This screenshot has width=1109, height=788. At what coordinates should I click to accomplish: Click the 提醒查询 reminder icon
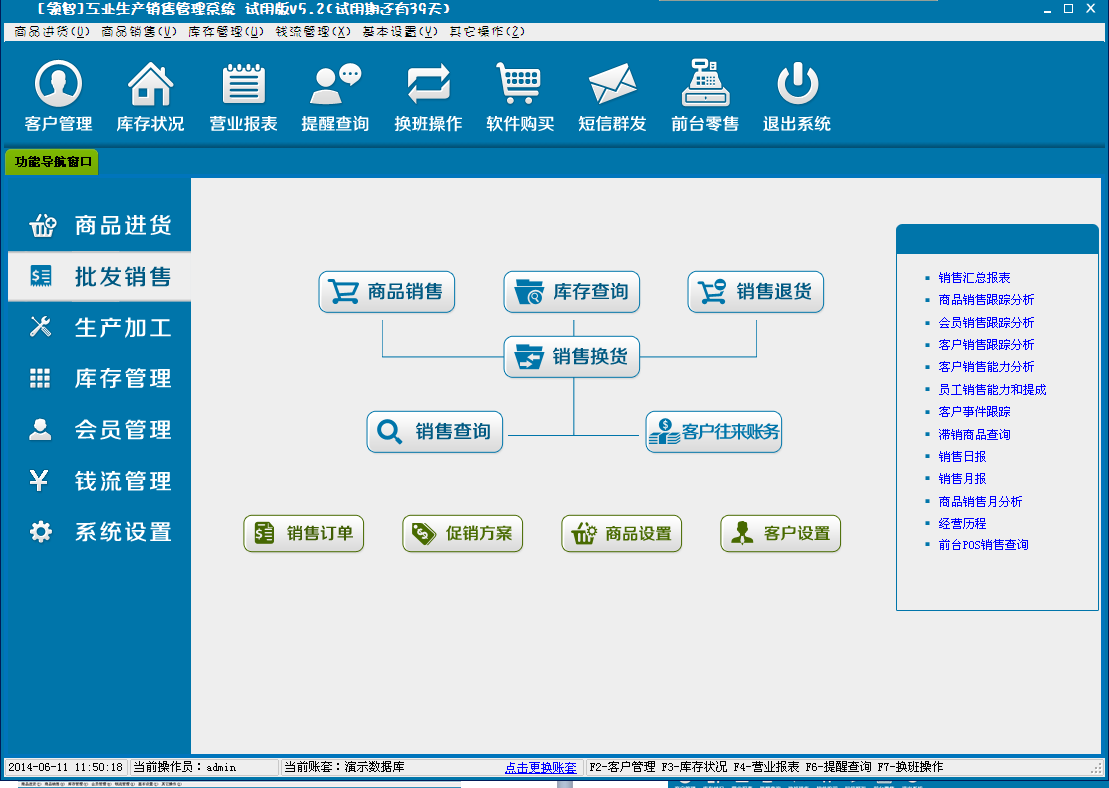pos(335,84)
